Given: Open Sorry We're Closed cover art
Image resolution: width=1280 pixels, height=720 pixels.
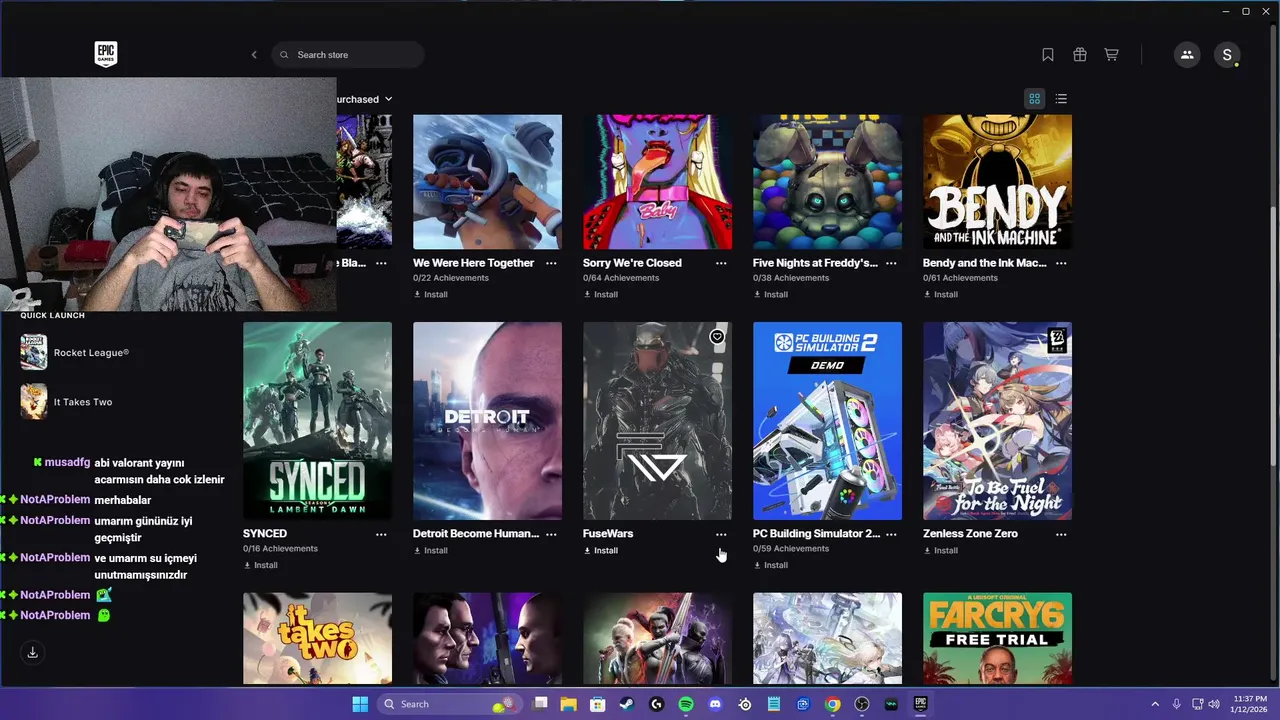Looking at the screenshot, I should [x=657, y=181].
